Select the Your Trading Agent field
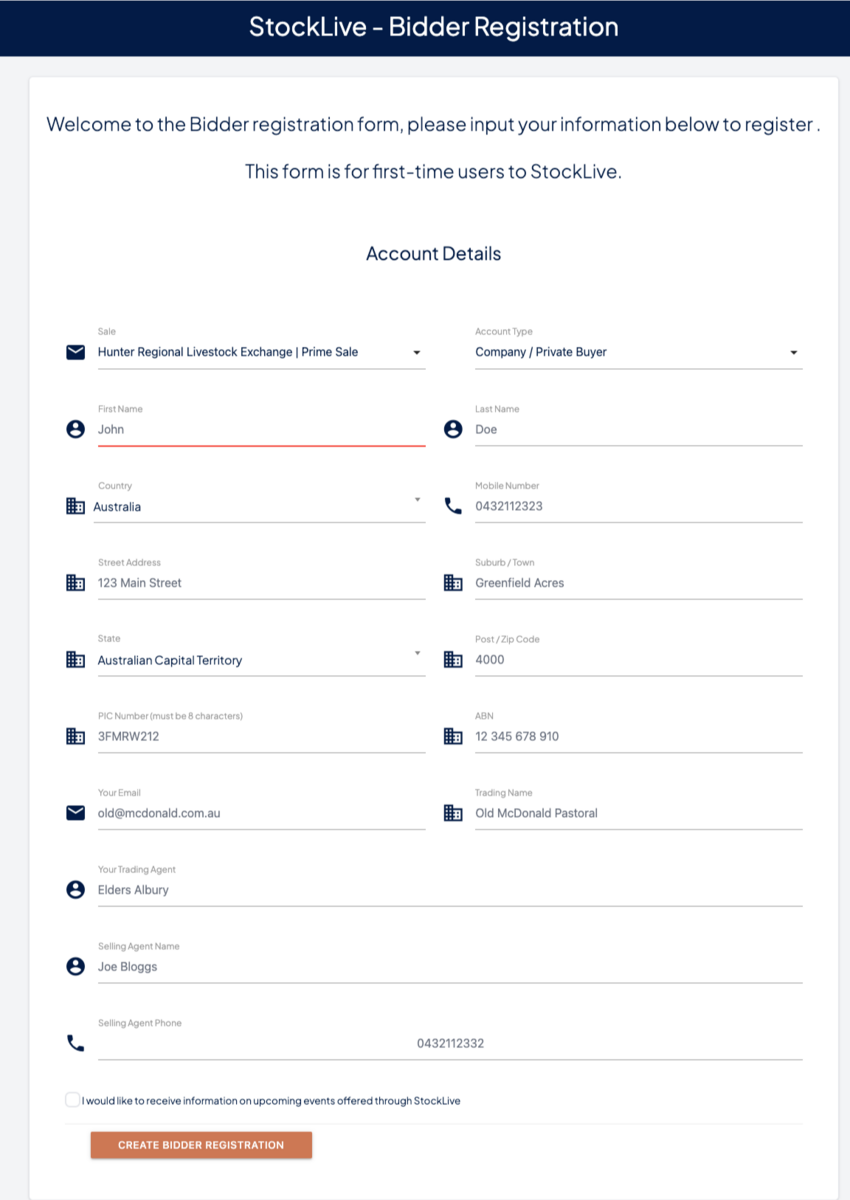 pos(449,890)
